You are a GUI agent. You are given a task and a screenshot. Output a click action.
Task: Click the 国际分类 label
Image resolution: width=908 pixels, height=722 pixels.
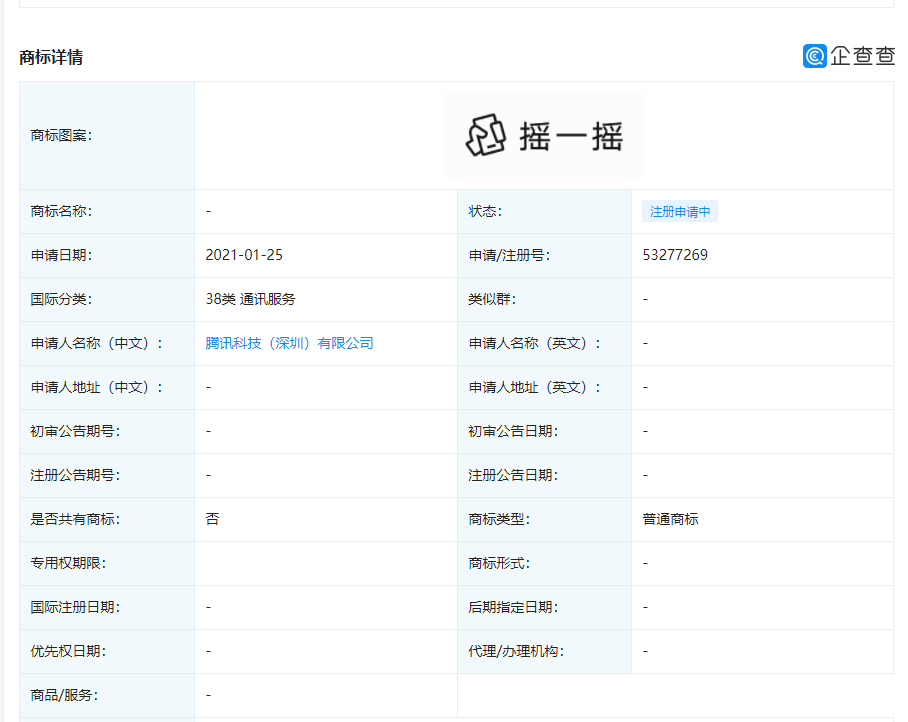61,299
